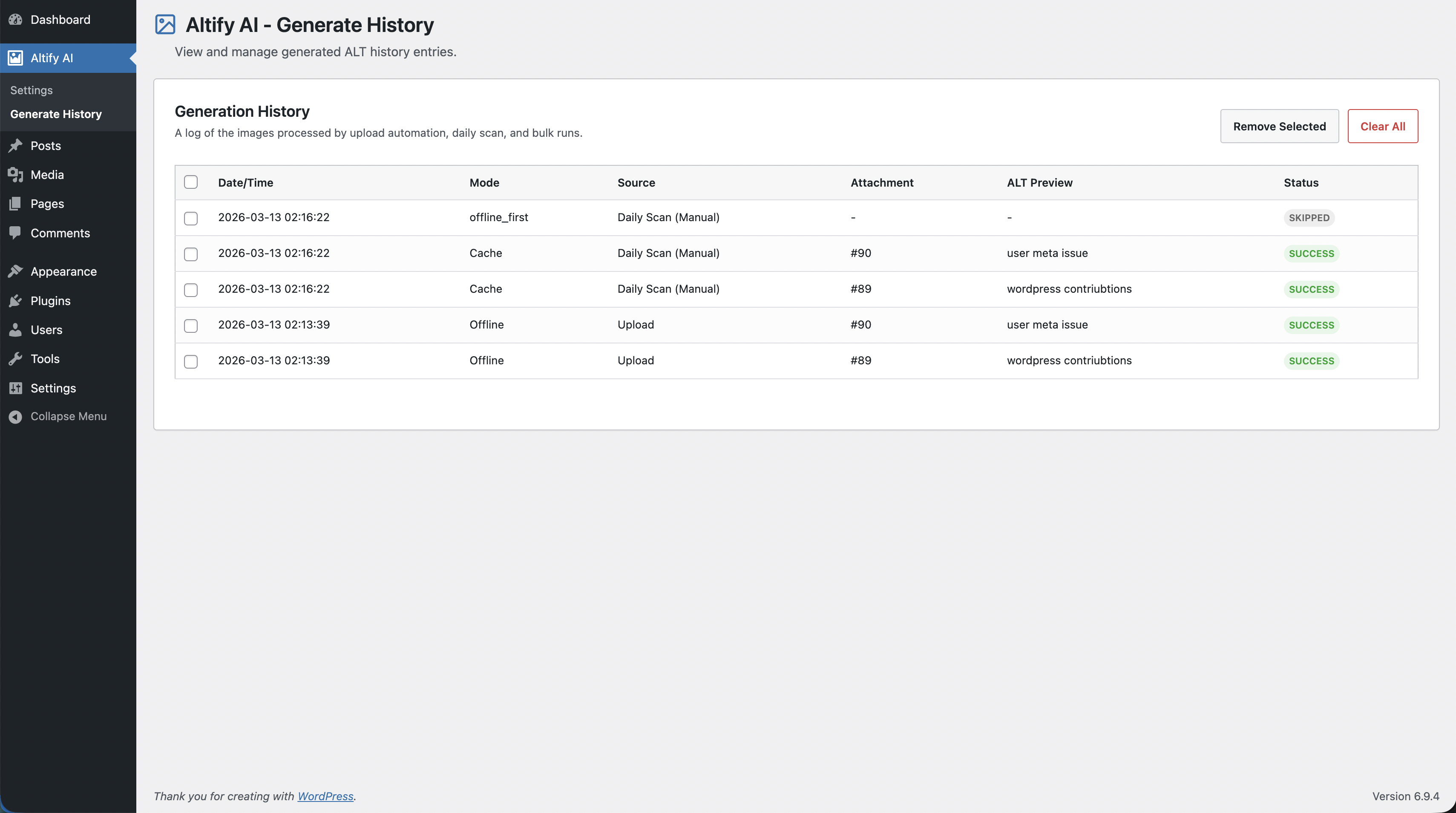This screenshot has width=1456, height=813.
Task: Click the Remove Selected button
Action: (1279, 126)
